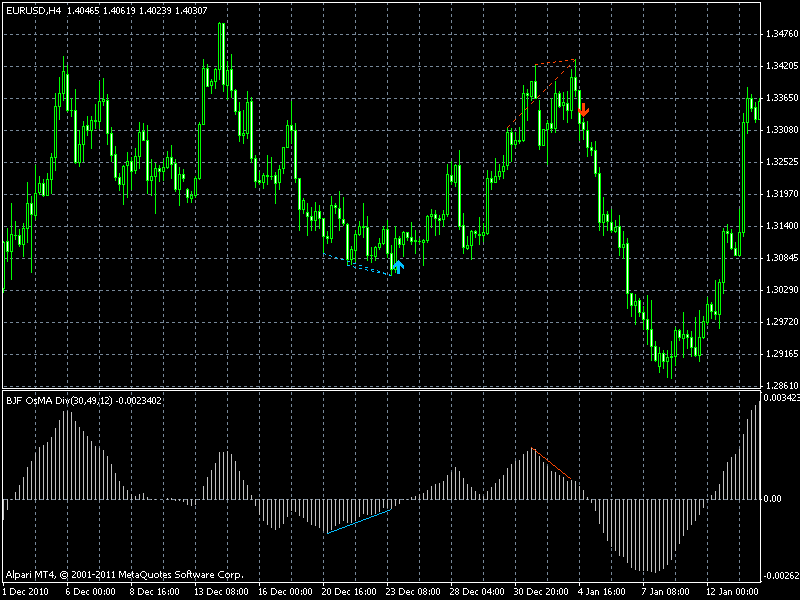
Task: Click the 6 Dec 00:00 time axis label
Action: pyautogui.click(x=90, y=592)
